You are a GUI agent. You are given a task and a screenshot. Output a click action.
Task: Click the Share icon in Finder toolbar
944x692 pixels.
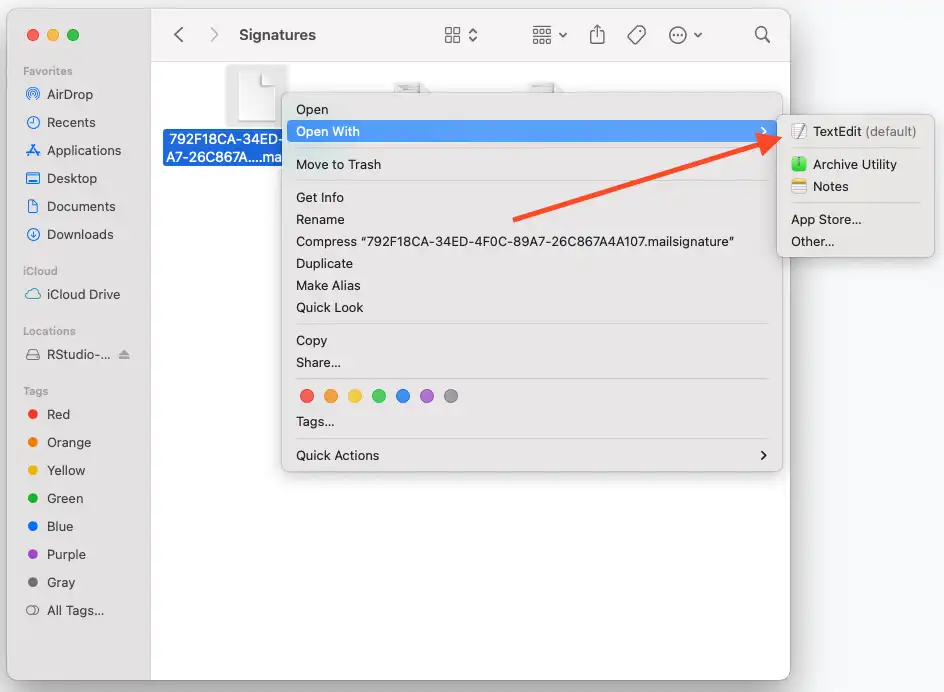(x=597, y=35)
